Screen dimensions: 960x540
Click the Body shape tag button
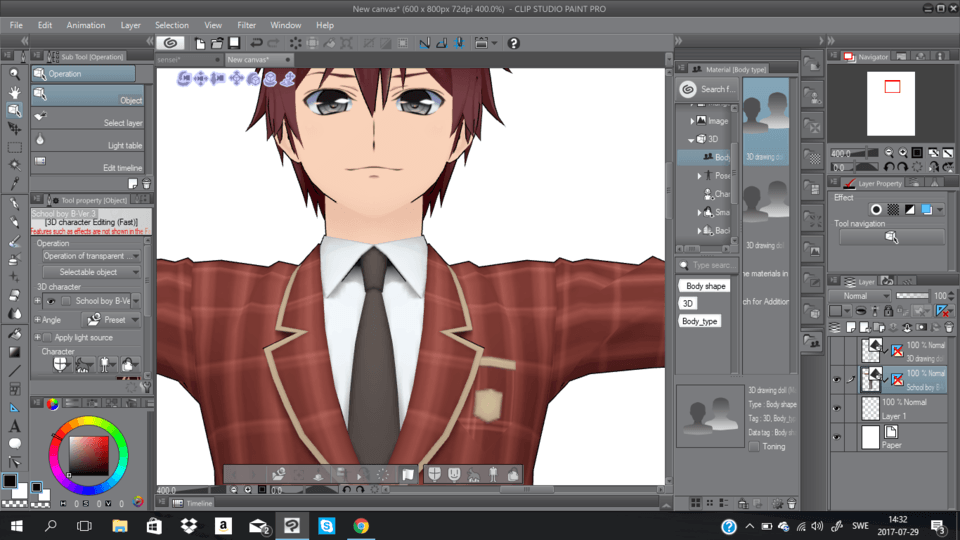[706, 286]
